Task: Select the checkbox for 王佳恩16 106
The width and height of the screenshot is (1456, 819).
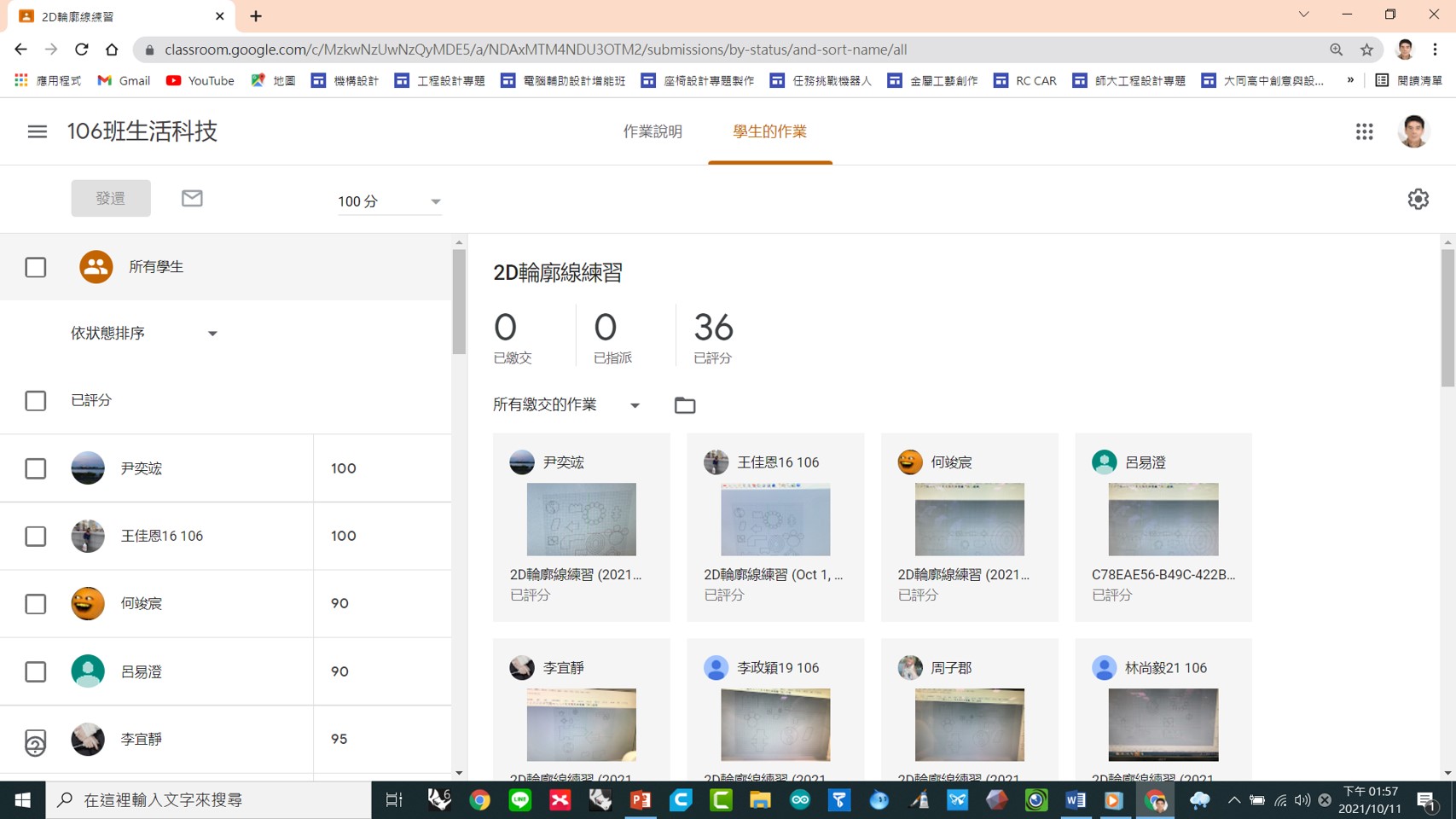Action: tap(36, 536)
